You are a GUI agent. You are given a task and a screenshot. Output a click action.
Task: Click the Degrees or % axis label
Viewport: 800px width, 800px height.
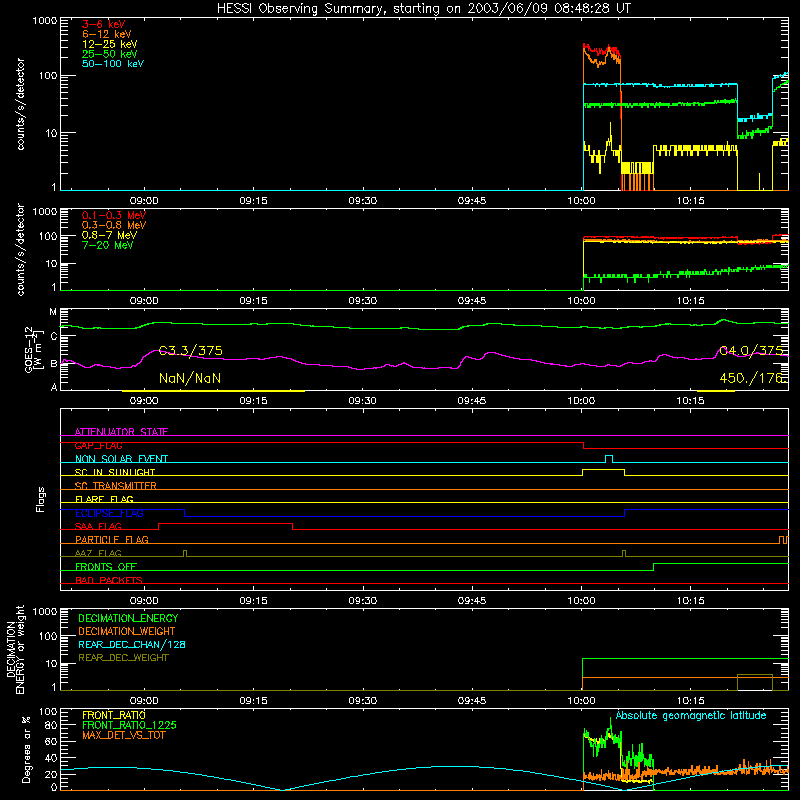[26, 749]
